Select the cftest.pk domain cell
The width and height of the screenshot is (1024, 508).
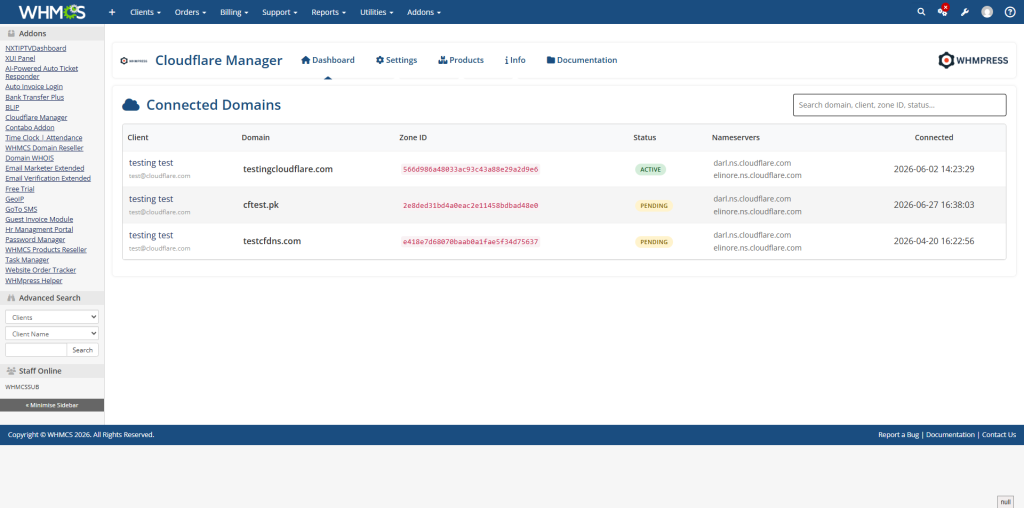click(261, 205)
